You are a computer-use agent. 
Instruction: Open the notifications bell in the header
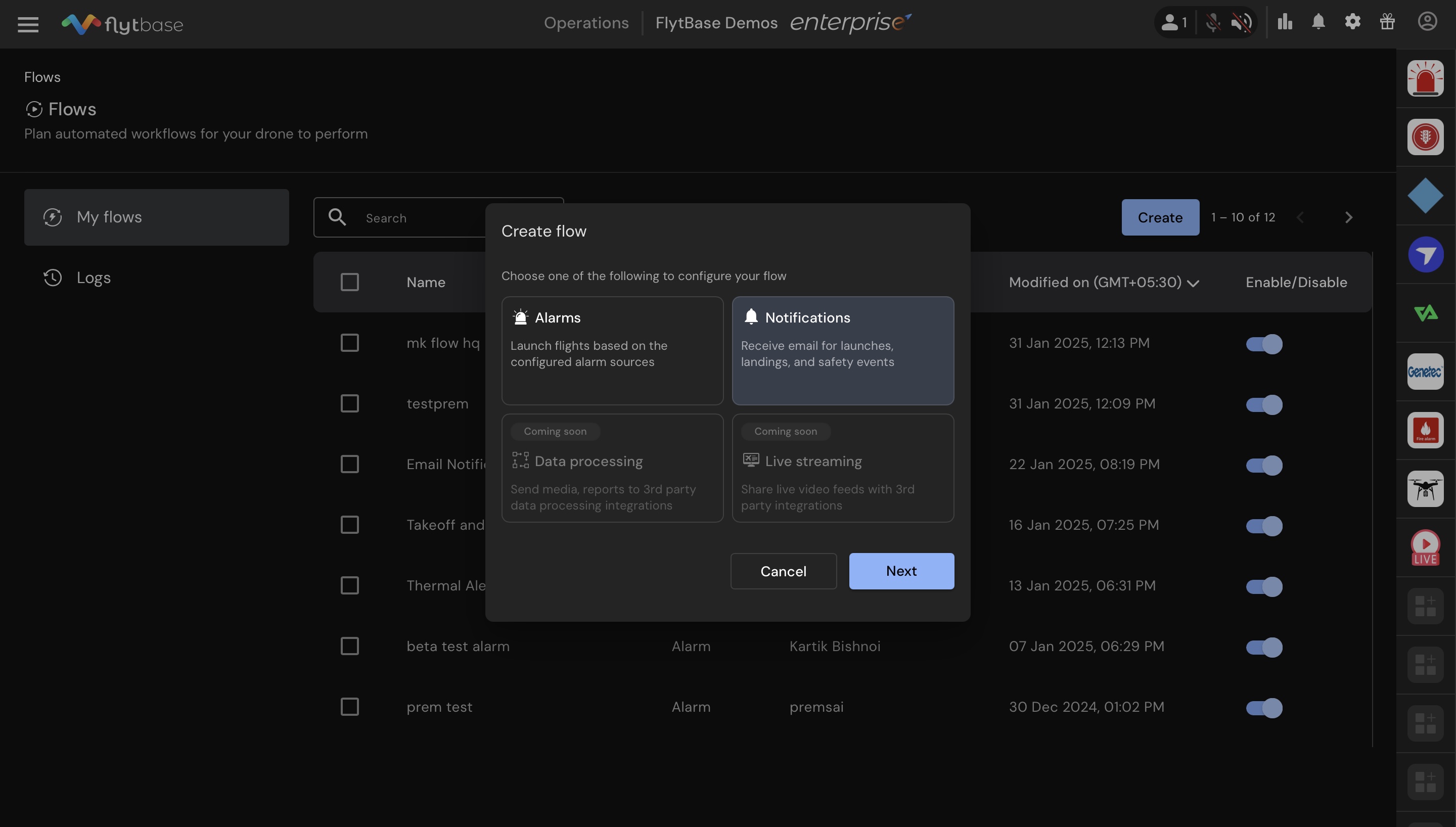tap(1318, 22)
